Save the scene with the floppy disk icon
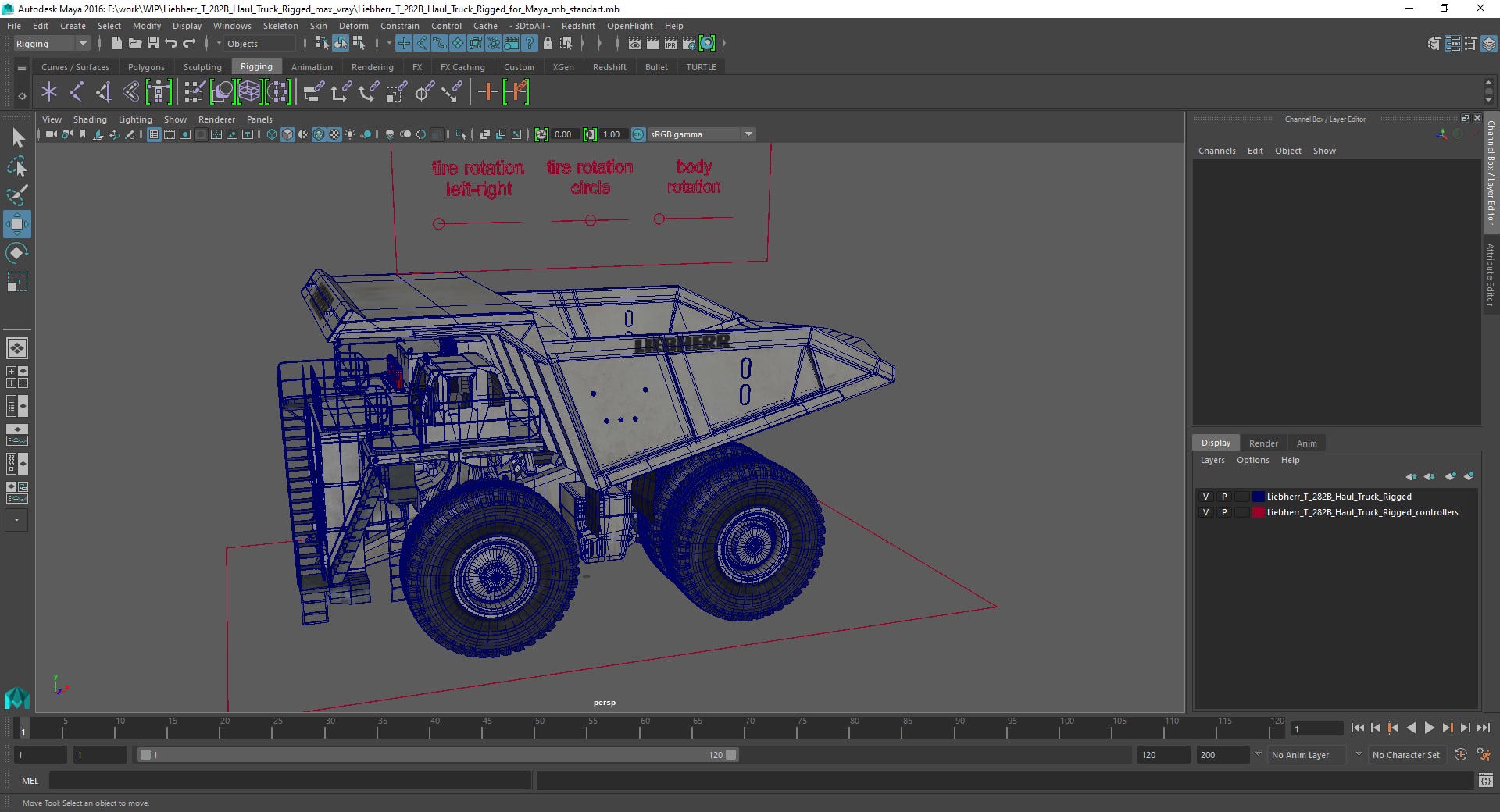1500x812 pixels. click(x=153, y=44)
